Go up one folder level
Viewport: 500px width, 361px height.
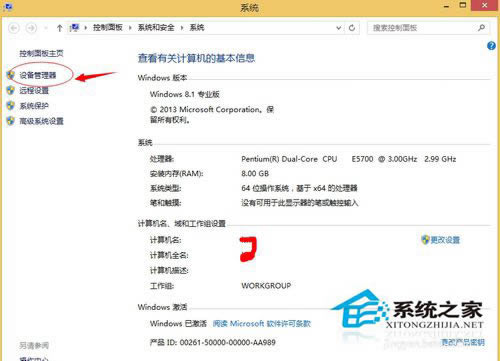pos(59,28)
